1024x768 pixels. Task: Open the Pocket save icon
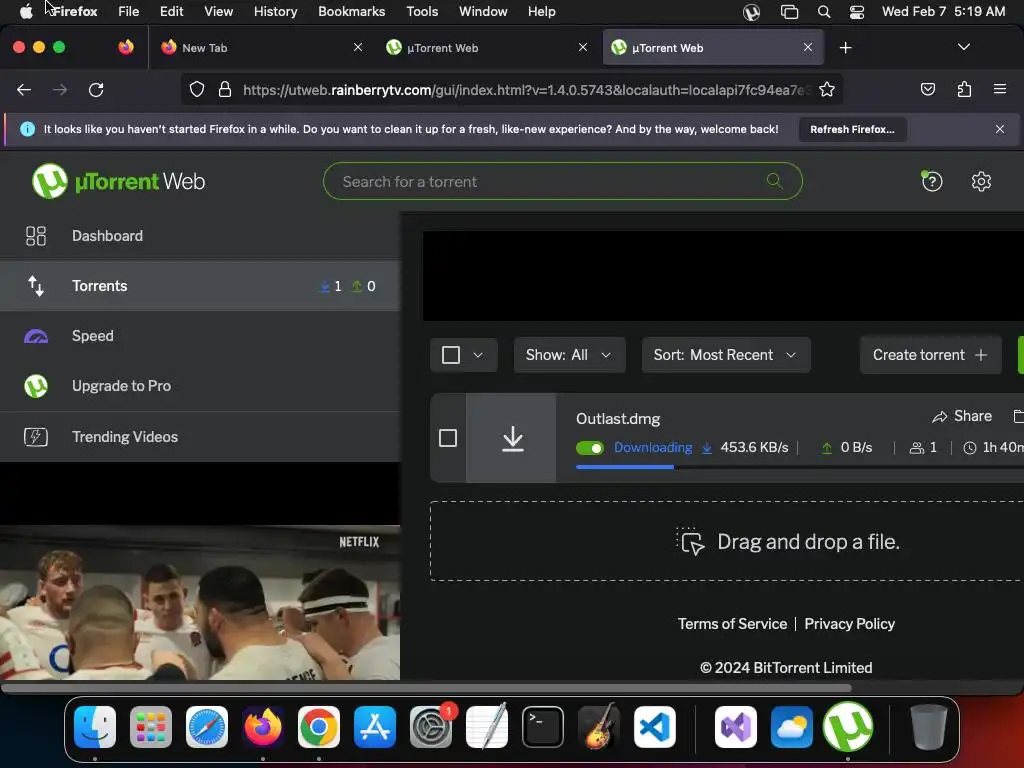pos(927,89)
